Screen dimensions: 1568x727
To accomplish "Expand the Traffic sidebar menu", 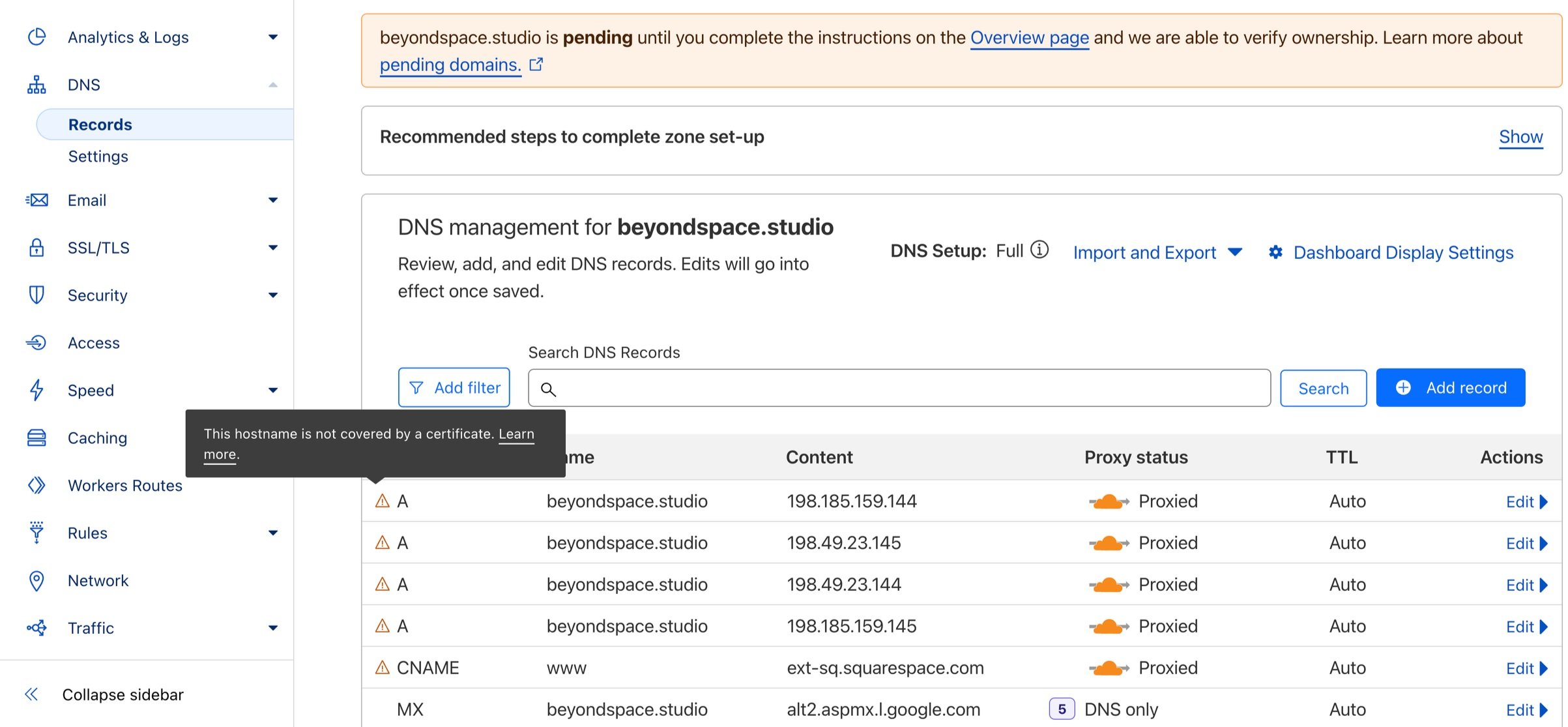I will pyautogui.click(x=273, y=628).
